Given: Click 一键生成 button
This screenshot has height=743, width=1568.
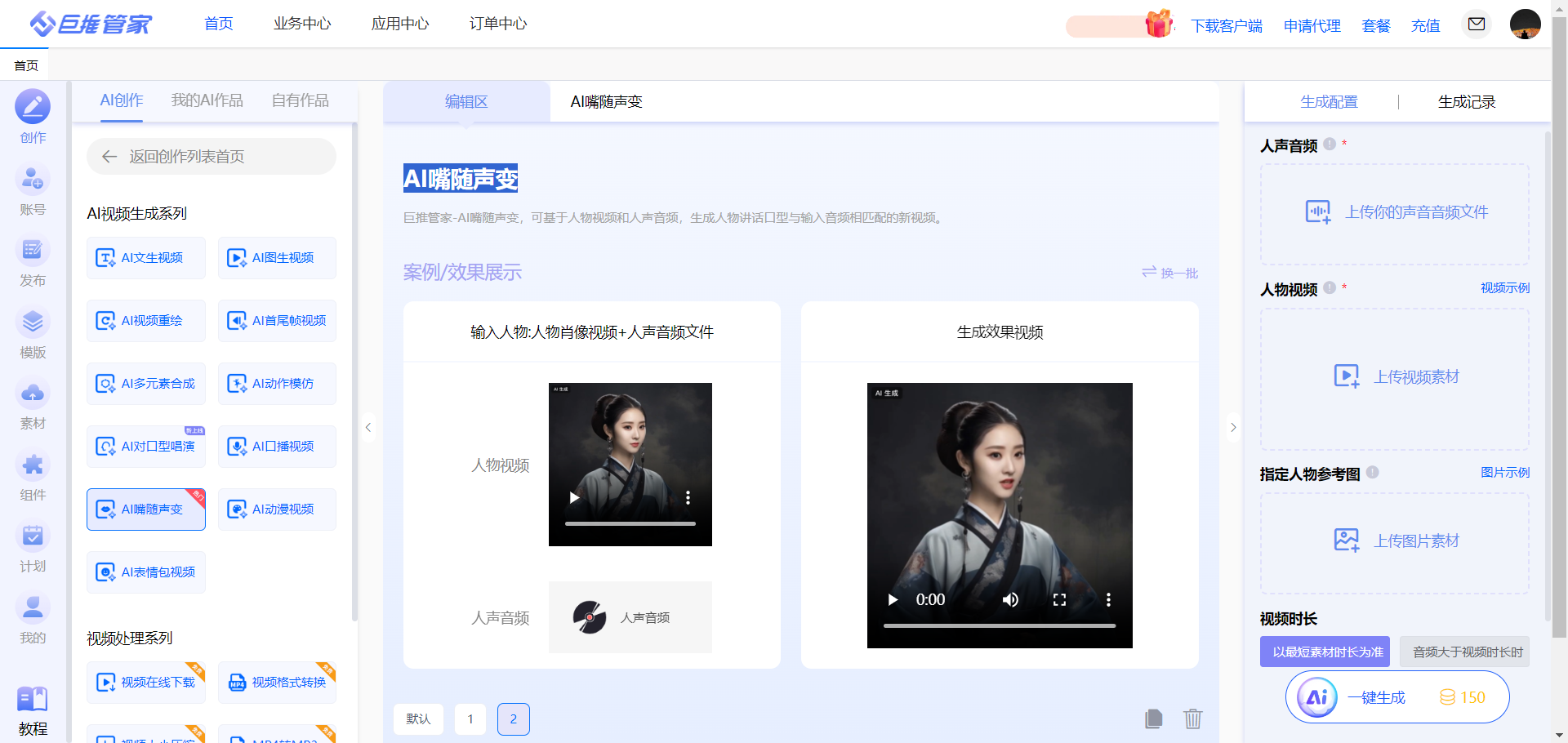Looking at the screenshot, I should click(x=1397, y=696).
